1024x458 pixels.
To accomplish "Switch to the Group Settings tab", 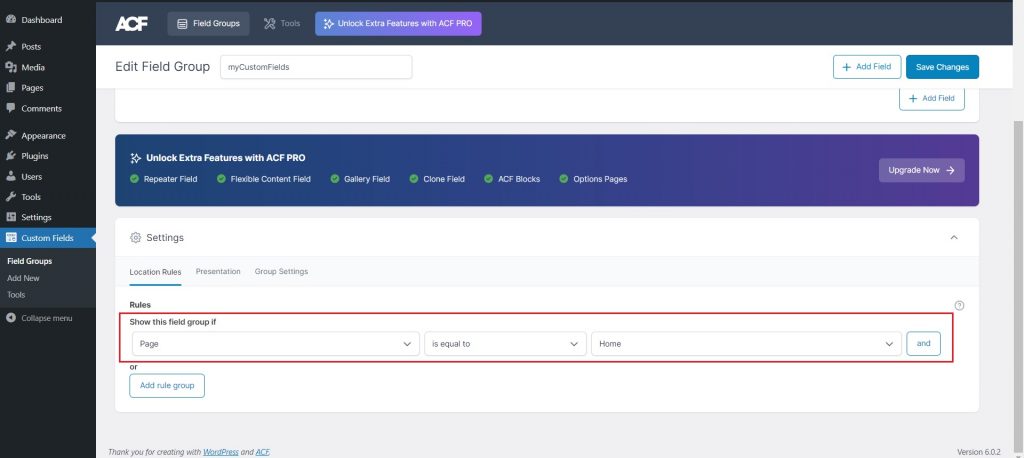I will 281,272.
